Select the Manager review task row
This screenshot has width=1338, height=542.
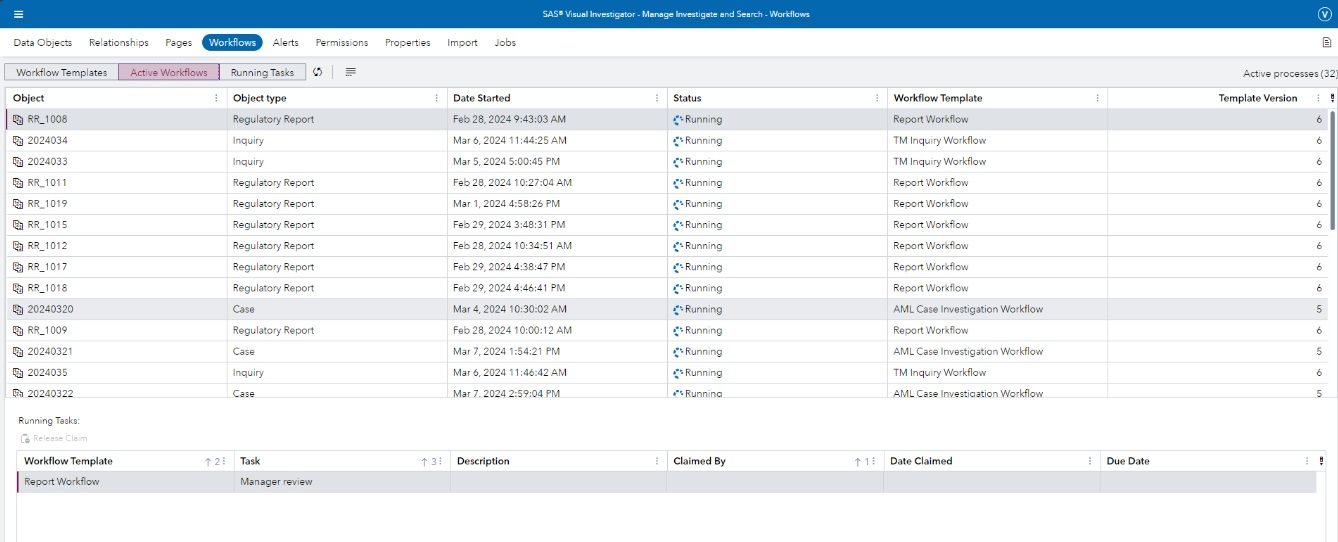[666, 482]
